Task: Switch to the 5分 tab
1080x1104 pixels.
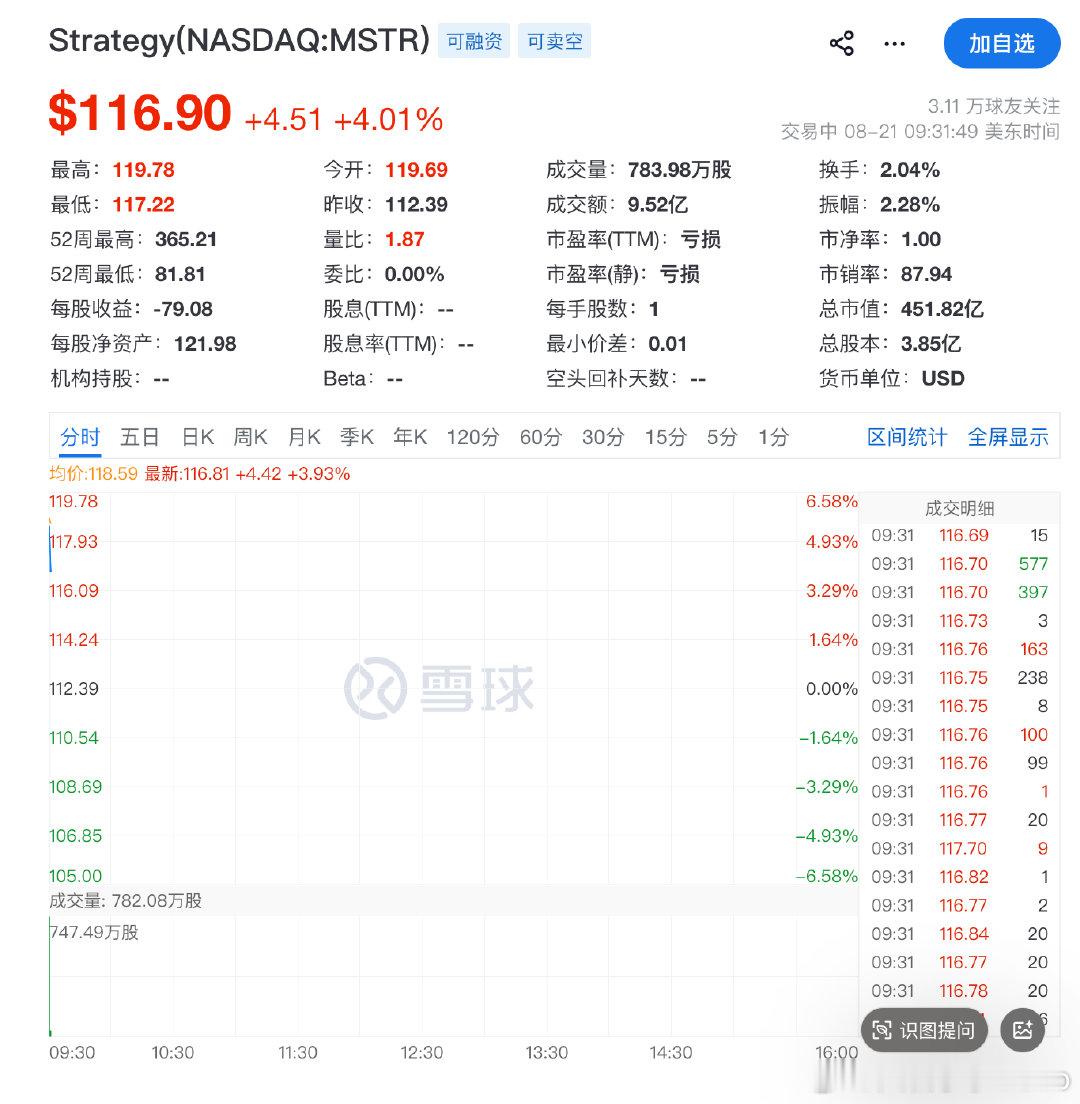Action: (x=722, y=437)
